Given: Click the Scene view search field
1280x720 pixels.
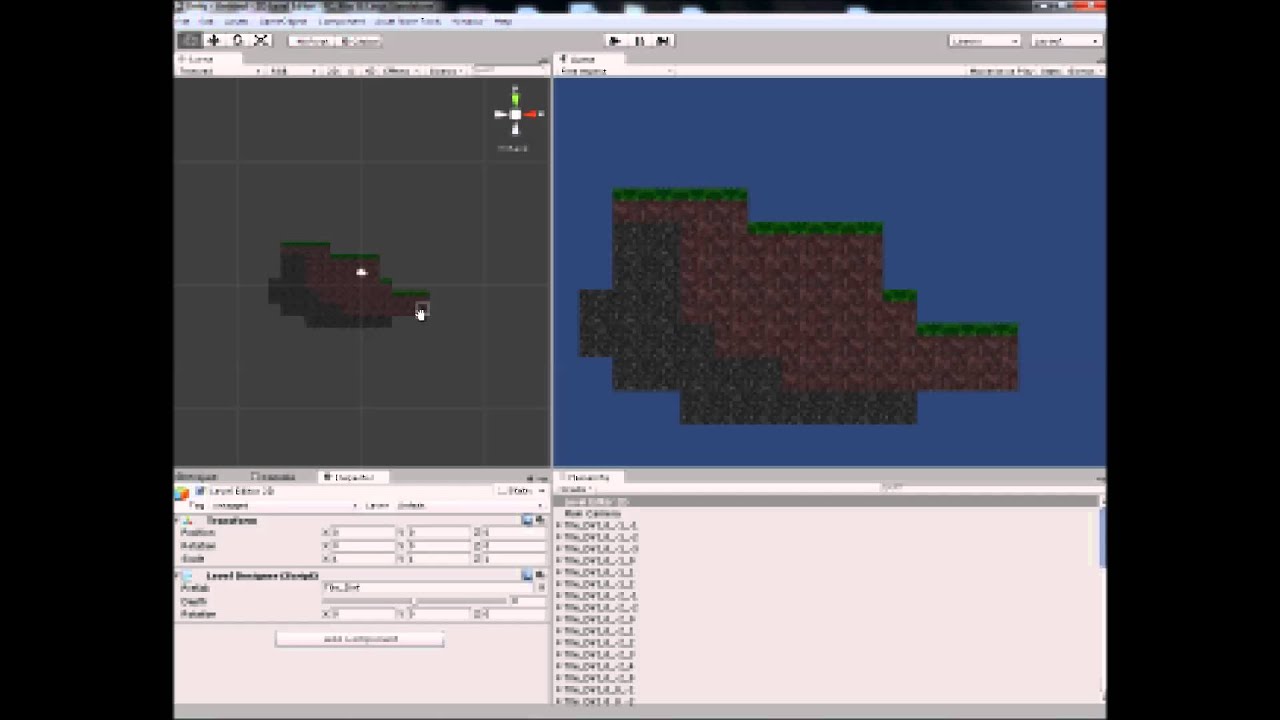Looking at the screenshot, I should [508, 71].
